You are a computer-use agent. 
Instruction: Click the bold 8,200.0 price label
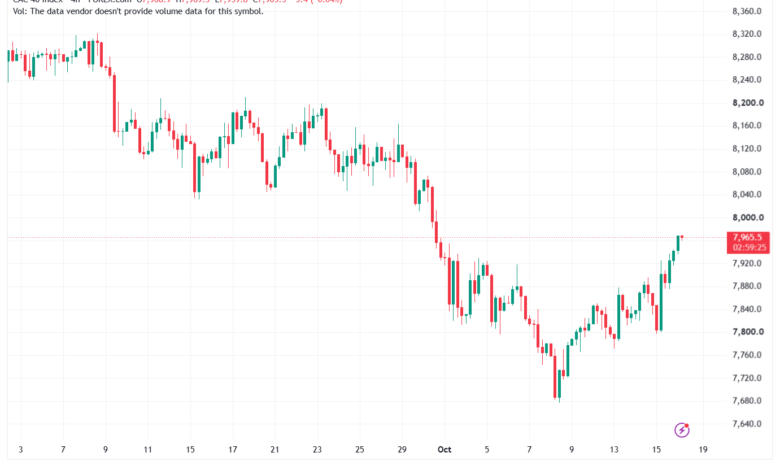[x=748, y=103]
